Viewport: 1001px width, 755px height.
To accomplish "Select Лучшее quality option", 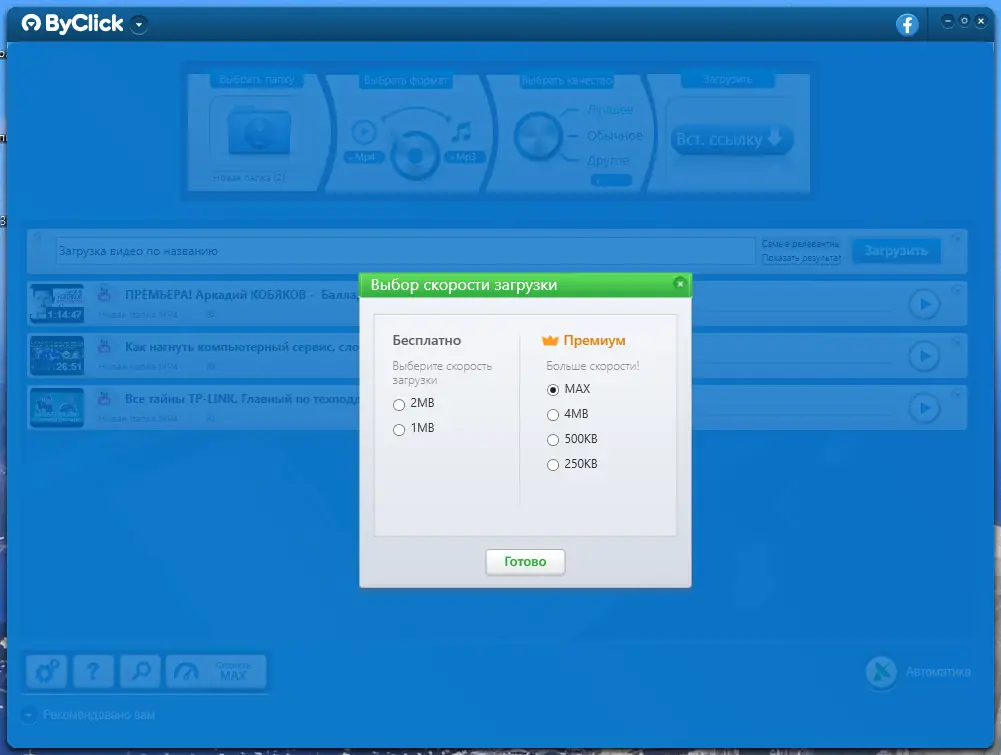I will tap(610, 110).
